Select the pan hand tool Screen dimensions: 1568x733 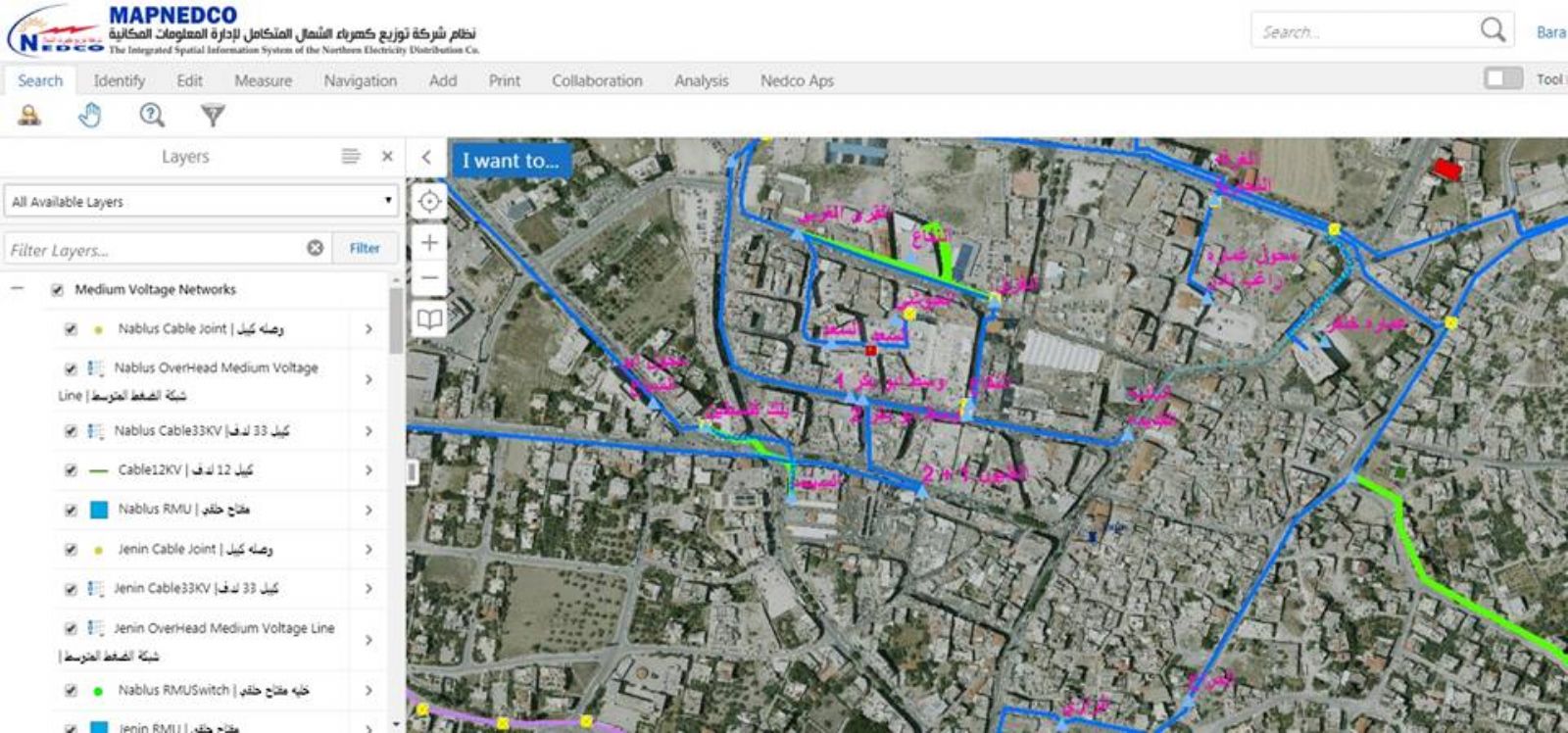click(90, 116)
